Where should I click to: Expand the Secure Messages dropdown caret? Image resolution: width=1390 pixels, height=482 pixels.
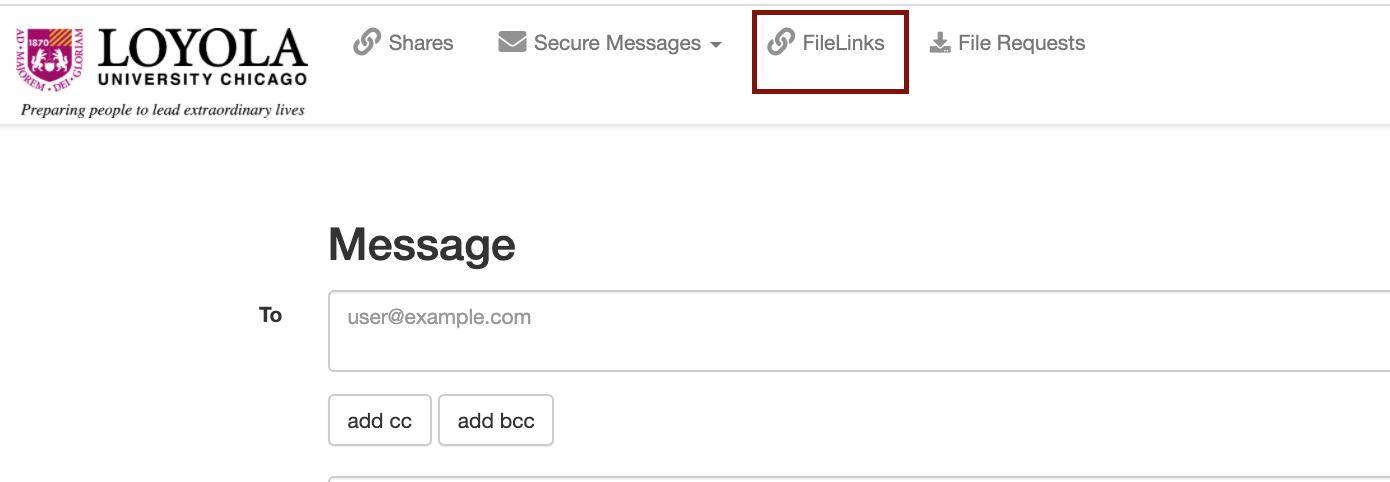coord(715,46)
